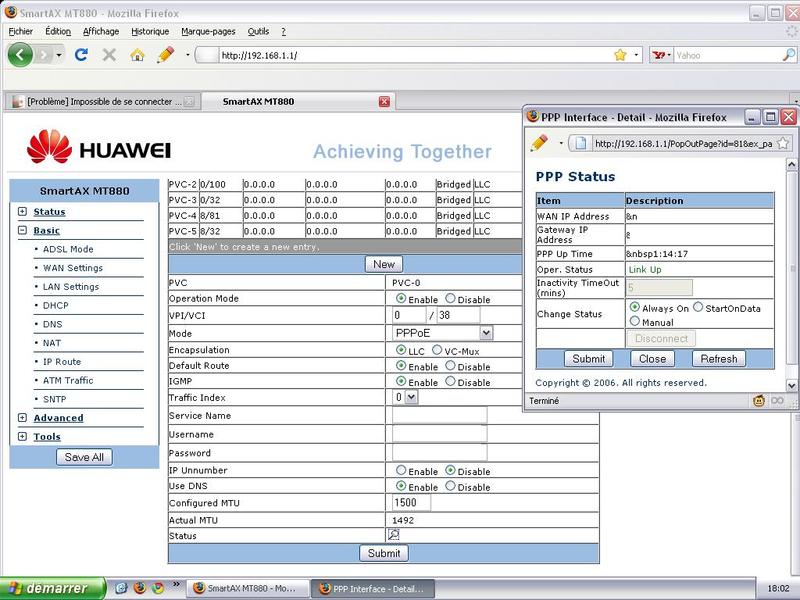Open the démarrer start menu
The height and width of the screenshot is (600, 800).
(x=53, y=588)
